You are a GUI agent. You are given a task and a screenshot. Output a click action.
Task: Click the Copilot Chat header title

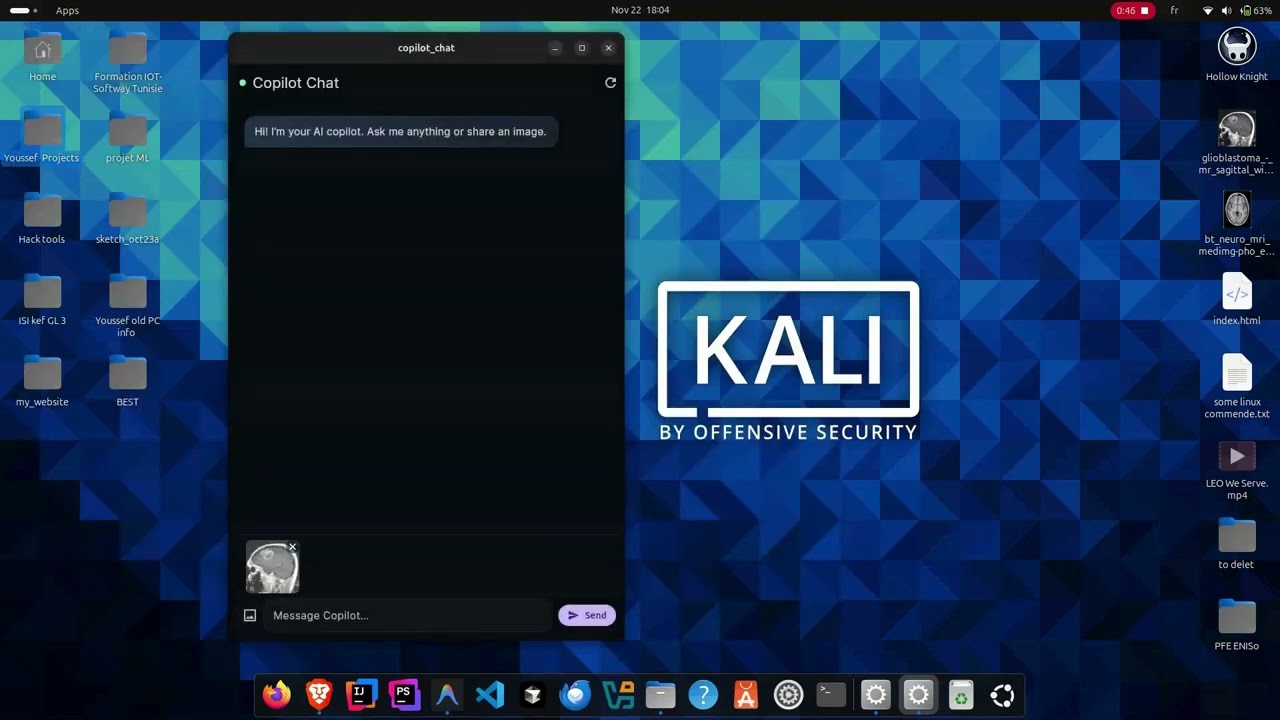click(296, 83)
